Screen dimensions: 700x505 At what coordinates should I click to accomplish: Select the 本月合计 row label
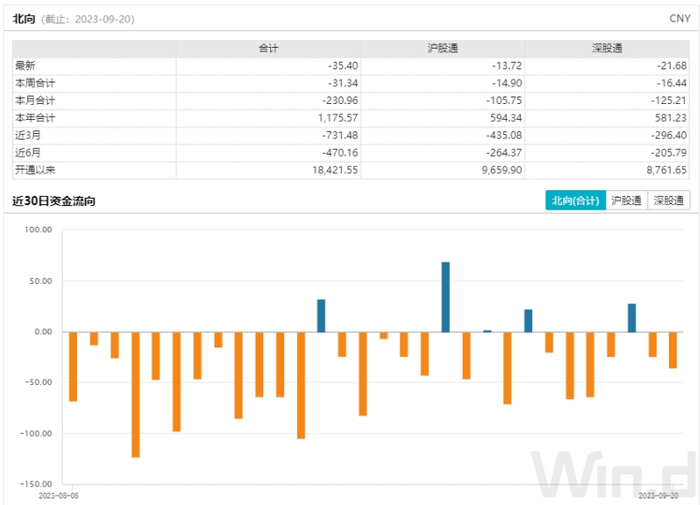[x=35, y=100]
